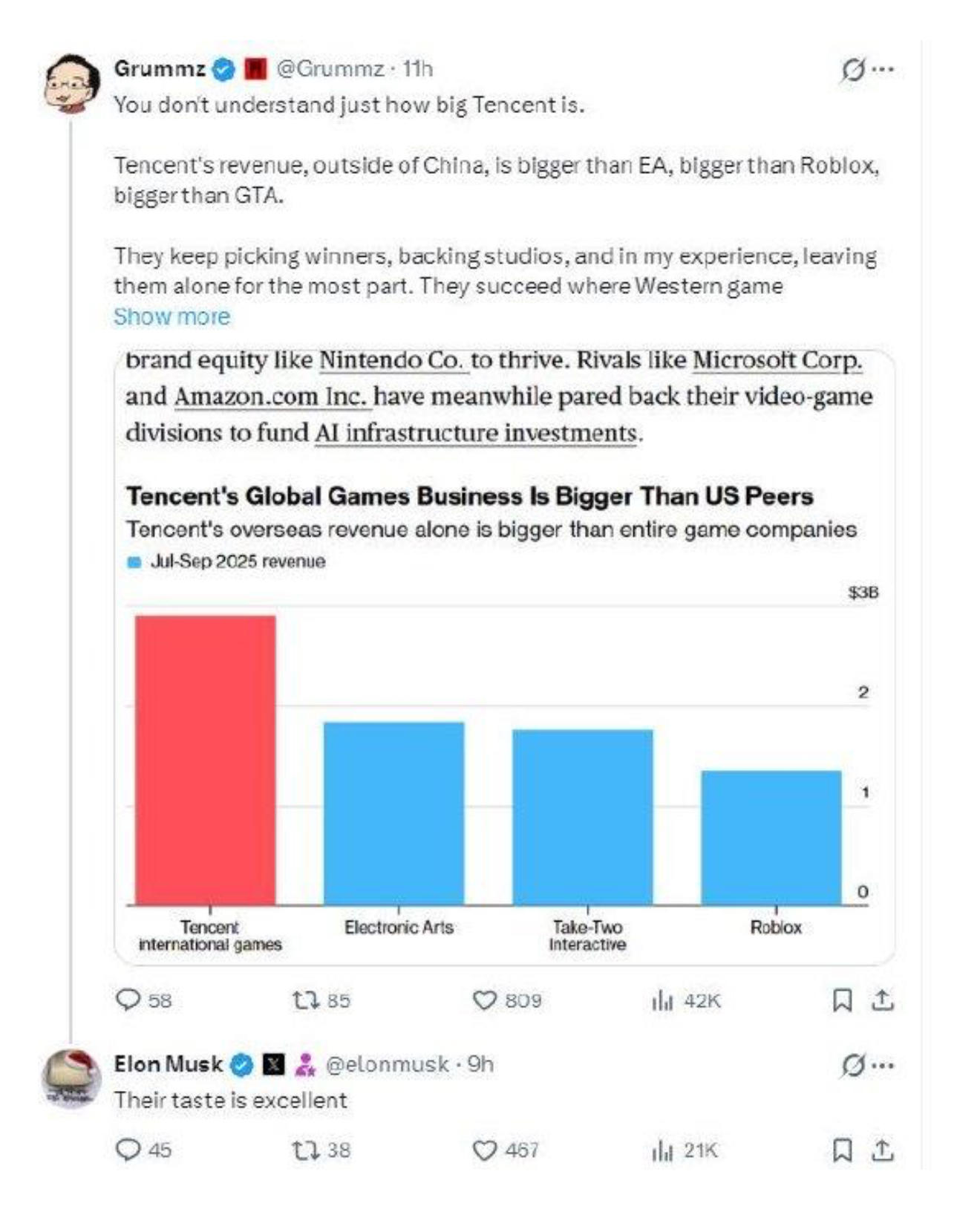Like Elon Musk's reply
Image resolution: width=980 pixels, height=1212 pixels.
[x=484, y=1150]
